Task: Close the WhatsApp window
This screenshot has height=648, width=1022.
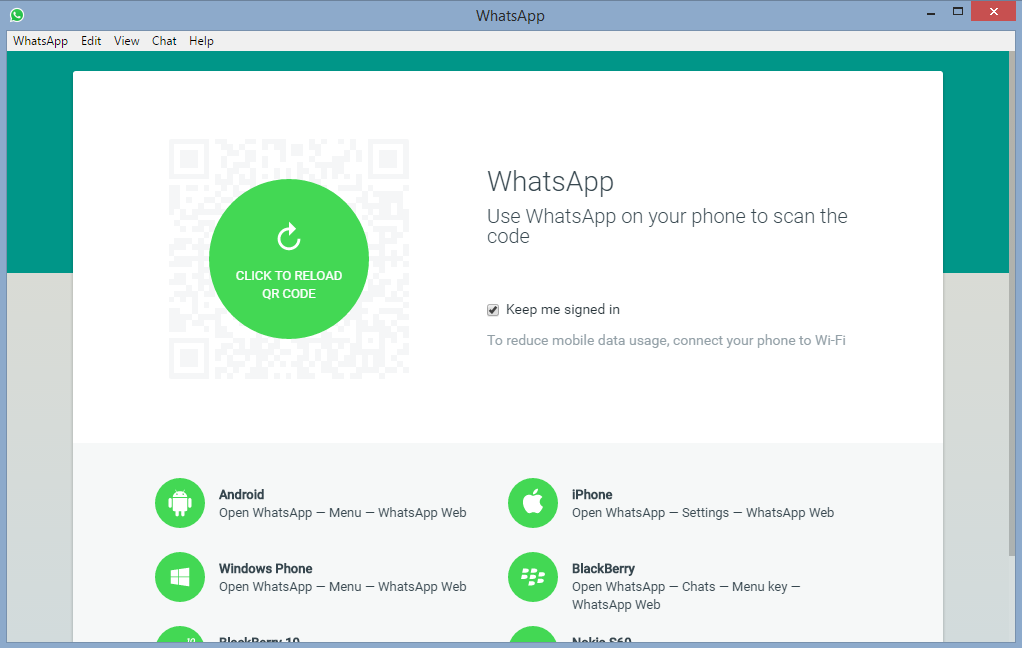Action: [993, 12]
